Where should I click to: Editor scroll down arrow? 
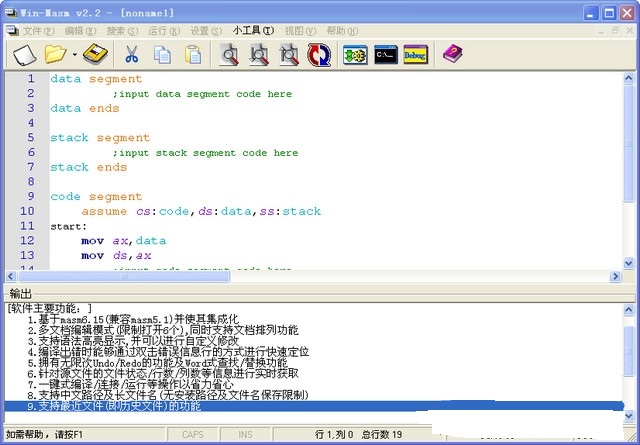click(x=629, y=263)
